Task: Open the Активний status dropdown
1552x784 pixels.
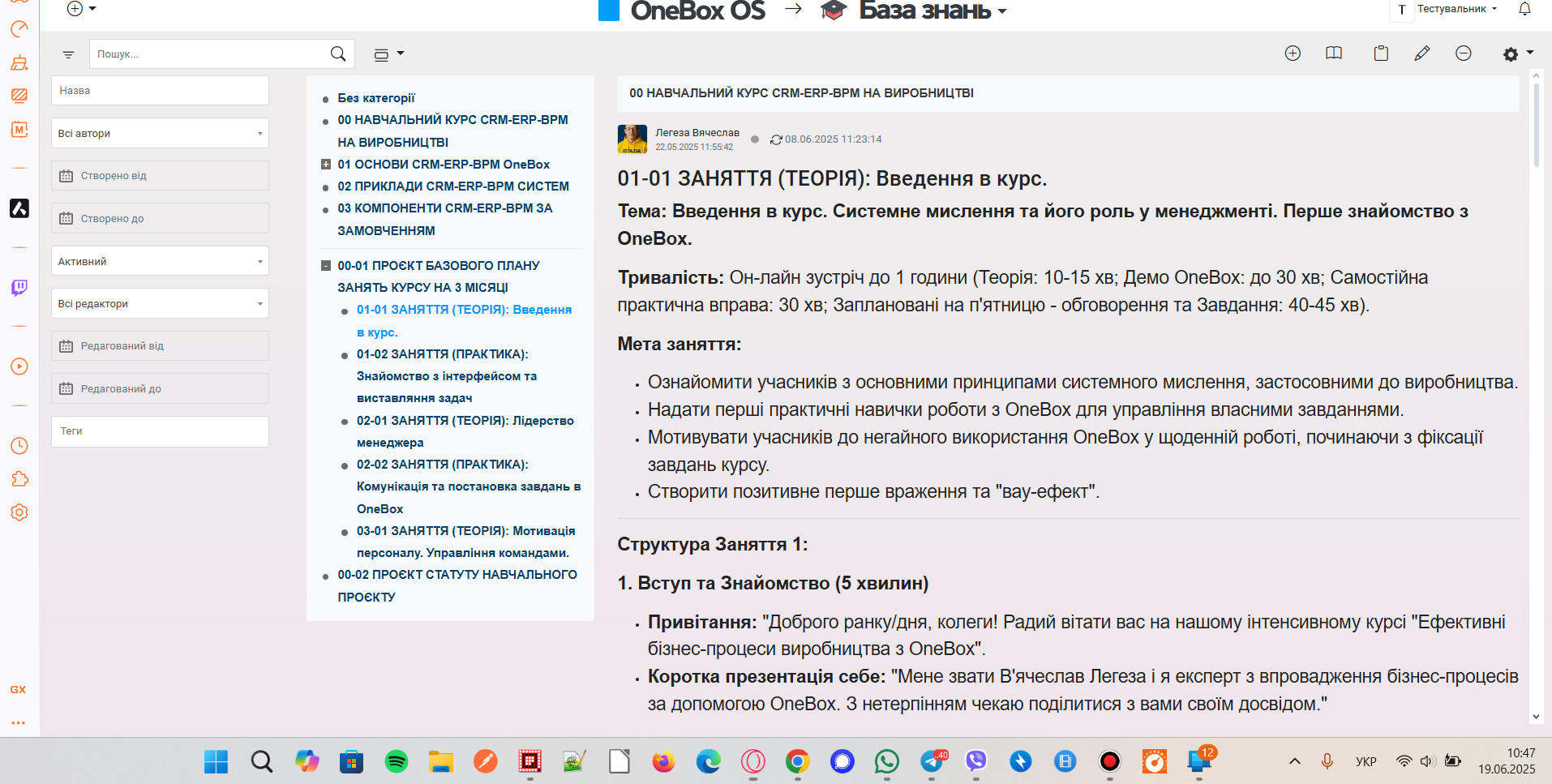Action: point(160,261)
